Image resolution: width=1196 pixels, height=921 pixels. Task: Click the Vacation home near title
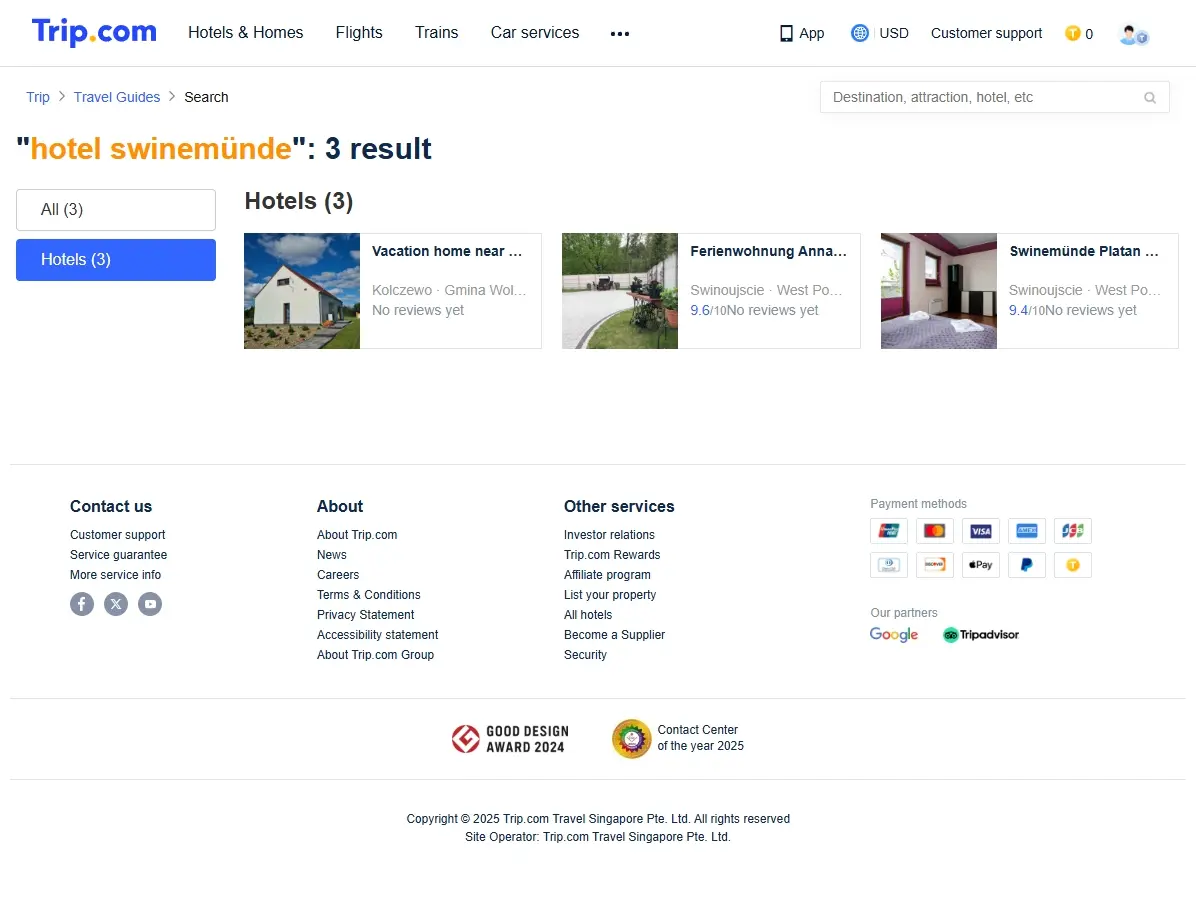(x=447, y=252)
